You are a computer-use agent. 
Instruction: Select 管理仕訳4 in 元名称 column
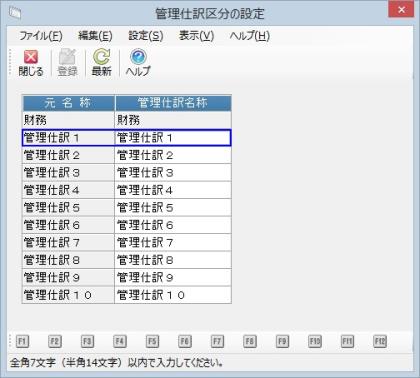[68, 190]
